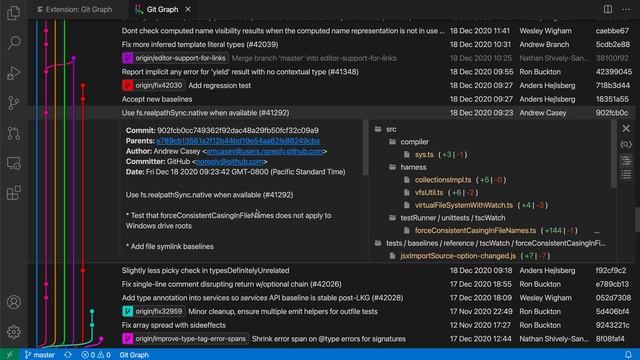Open the virtualFileSystemWithWatch.ts file diff

pyautogui.click(x=464, y=205)
